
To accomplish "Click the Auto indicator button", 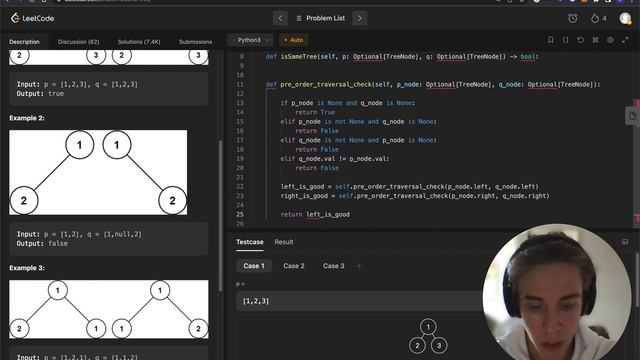I will tap(293, 40).
